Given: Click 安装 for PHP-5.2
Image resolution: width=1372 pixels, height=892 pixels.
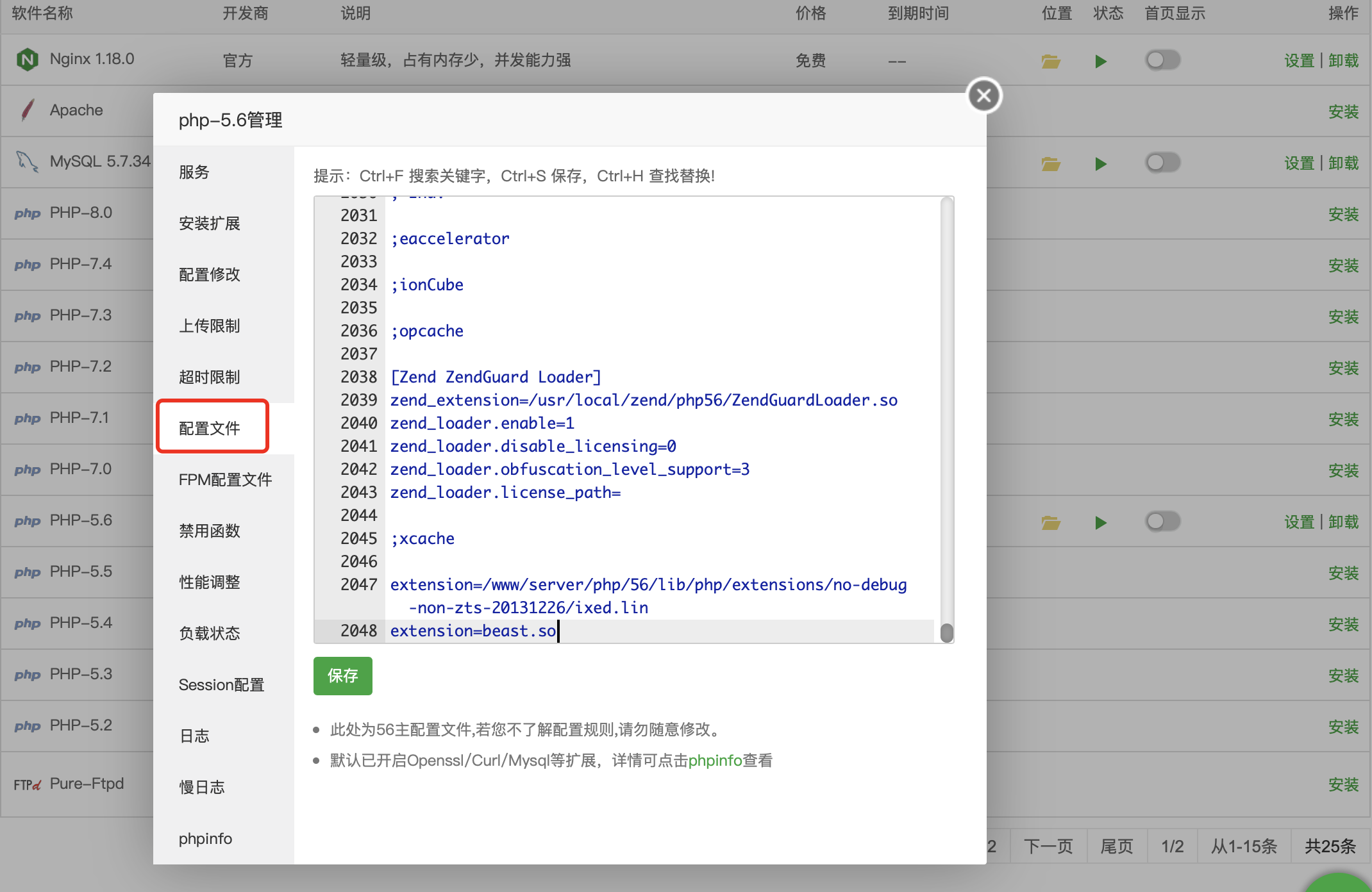Looking at the screenshot, I should 1343,727.
